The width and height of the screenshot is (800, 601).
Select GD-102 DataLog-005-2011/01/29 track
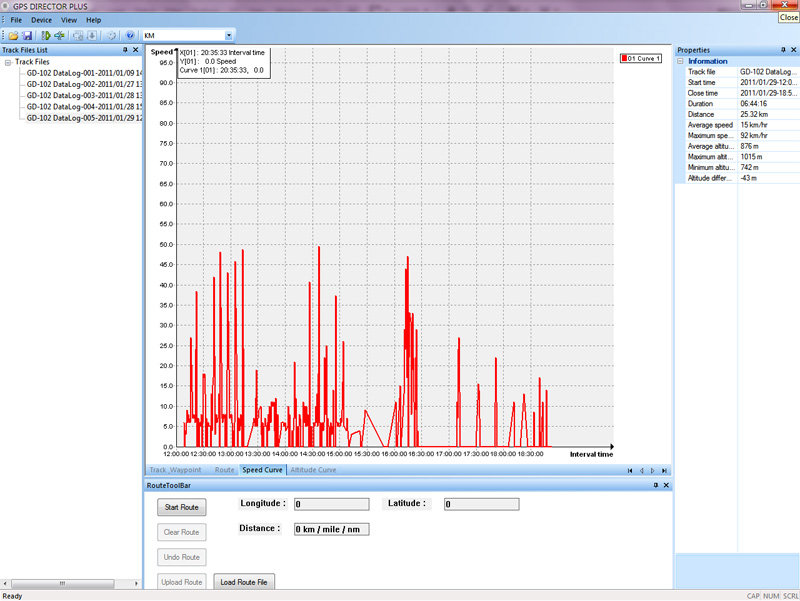point(84,118)
